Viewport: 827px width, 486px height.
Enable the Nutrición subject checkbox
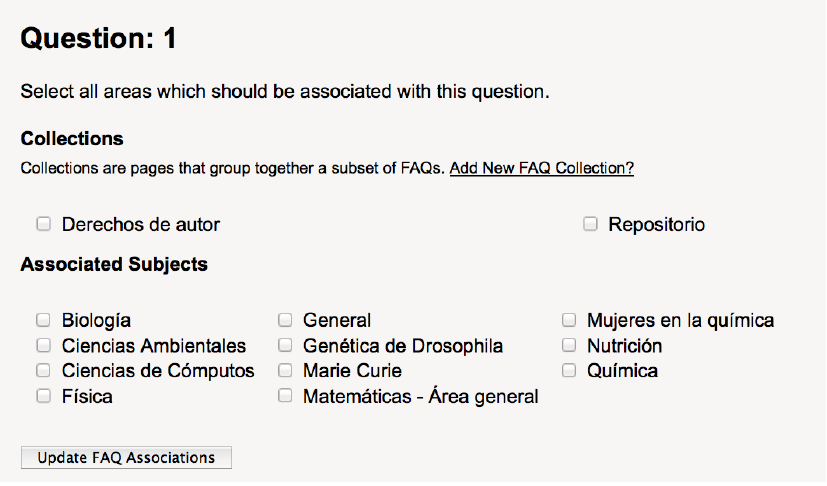pyautogui.click(x=568, y=345)
